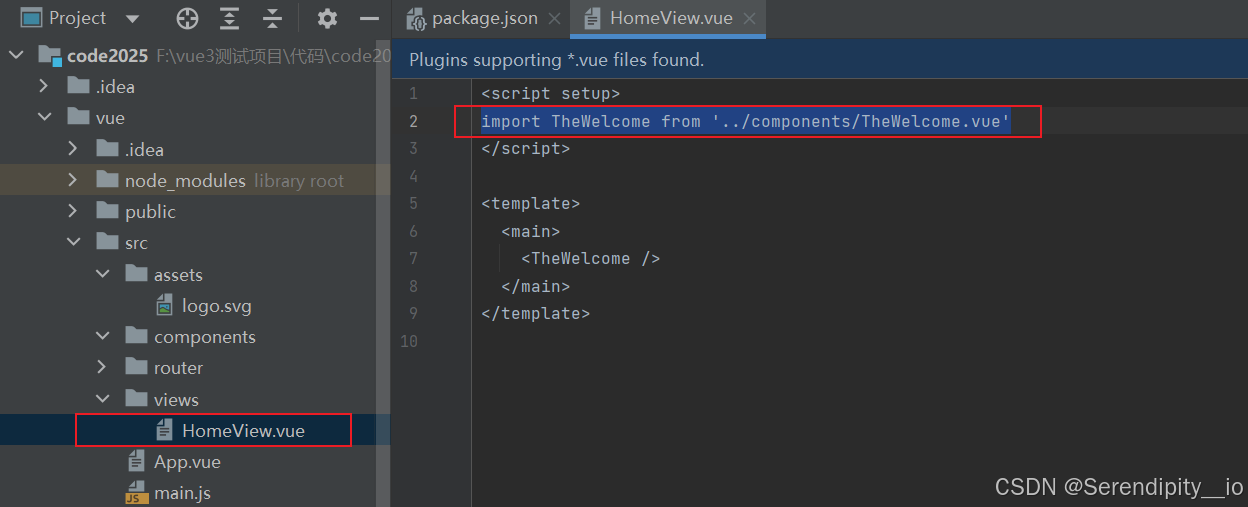
Task: Select main.js in the project tree
Action: point(195,493)
